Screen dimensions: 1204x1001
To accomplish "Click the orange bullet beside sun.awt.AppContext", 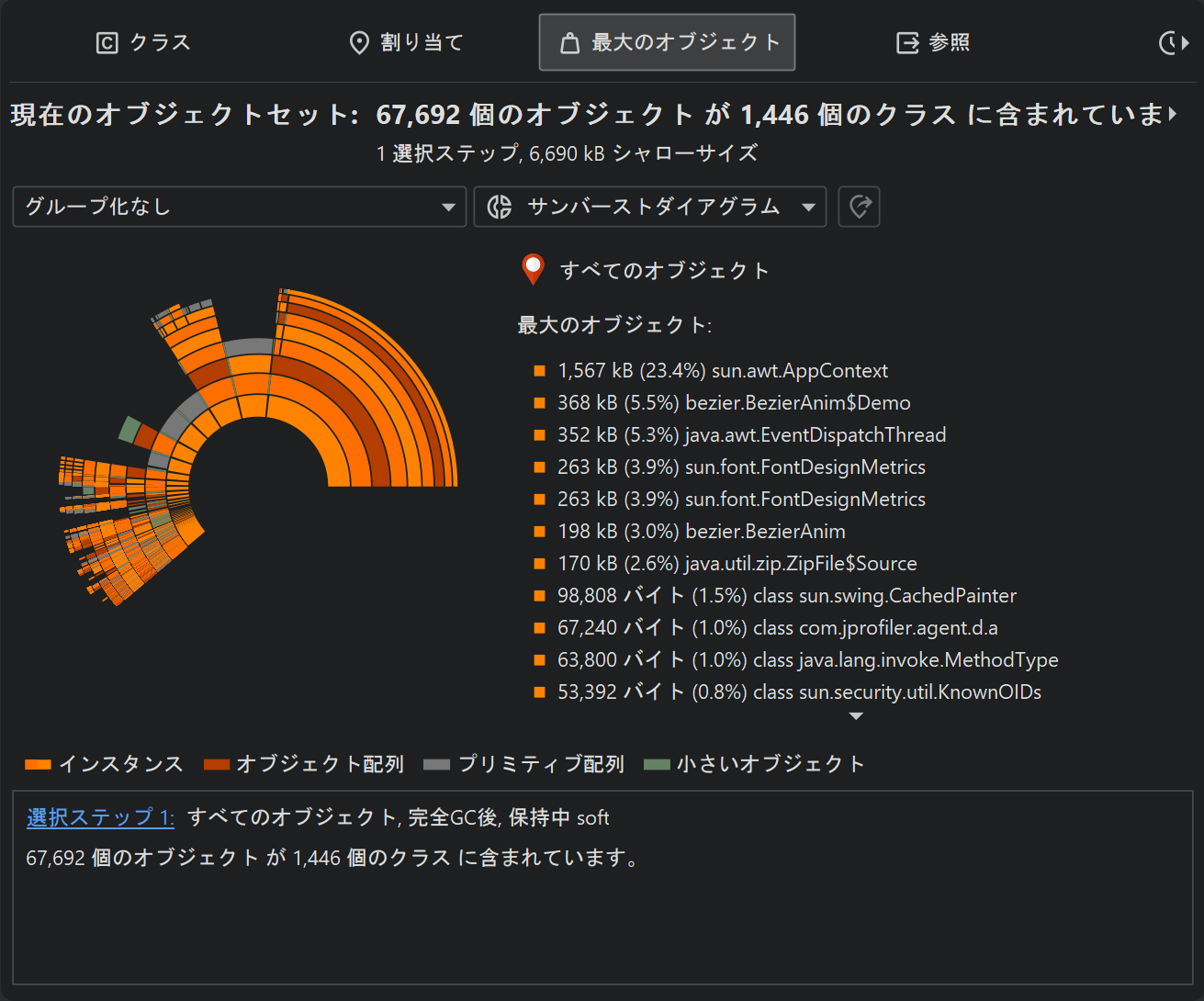I will coord(540,371).
